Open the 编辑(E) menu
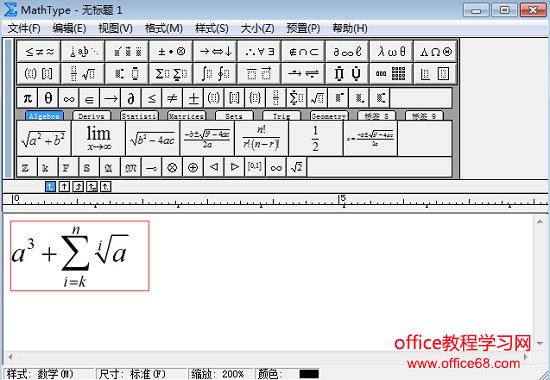550x380 pixels. click(x=69, y=28)
